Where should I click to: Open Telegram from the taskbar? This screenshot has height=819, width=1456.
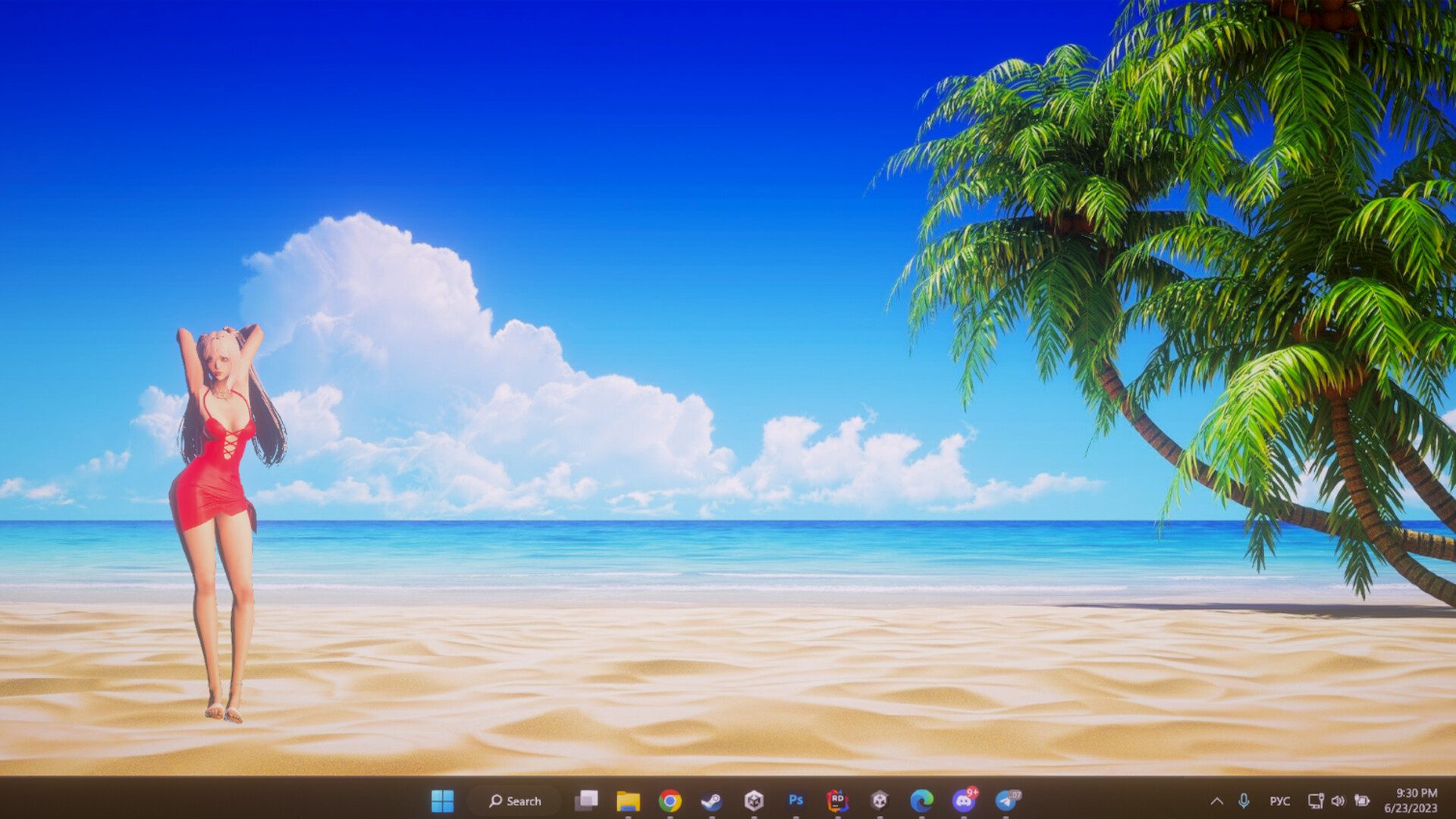click(x=1006, y=801)
